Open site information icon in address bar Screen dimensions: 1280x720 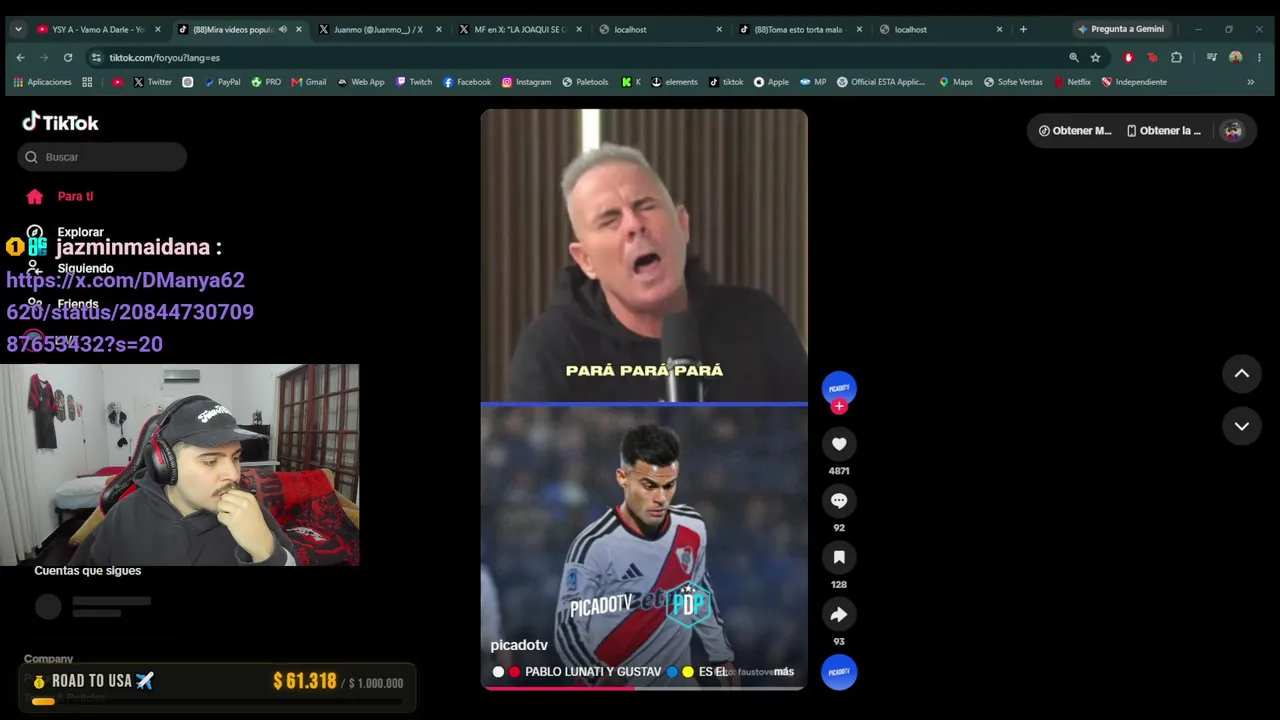pos(96,58)
